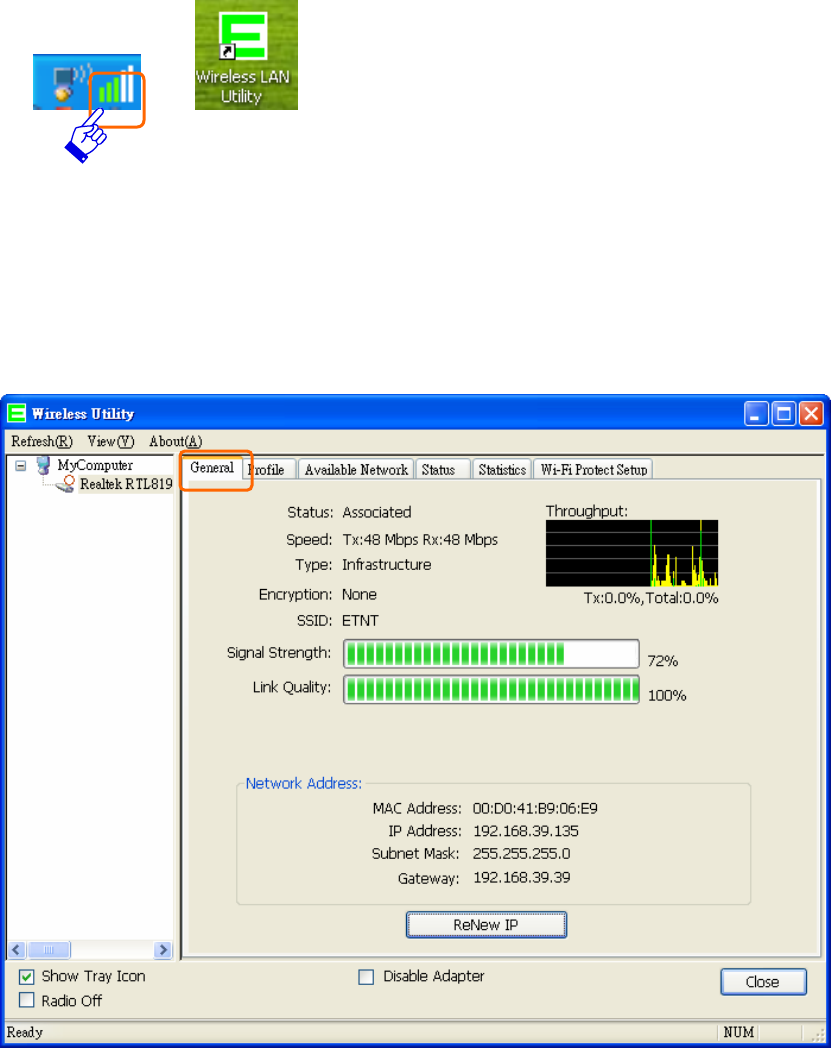Screen dimensions: 831x1048
Task: Click the gateway value 192.168.39.39
Action: pos(521,878)
